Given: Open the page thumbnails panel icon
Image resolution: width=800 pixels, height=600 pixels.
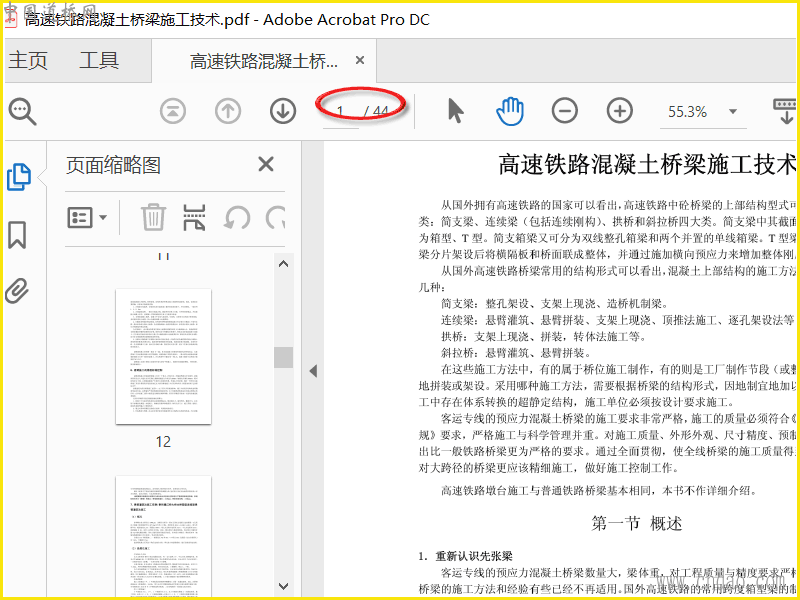Looking at the screenshot, I should click(x=19, y=177).
